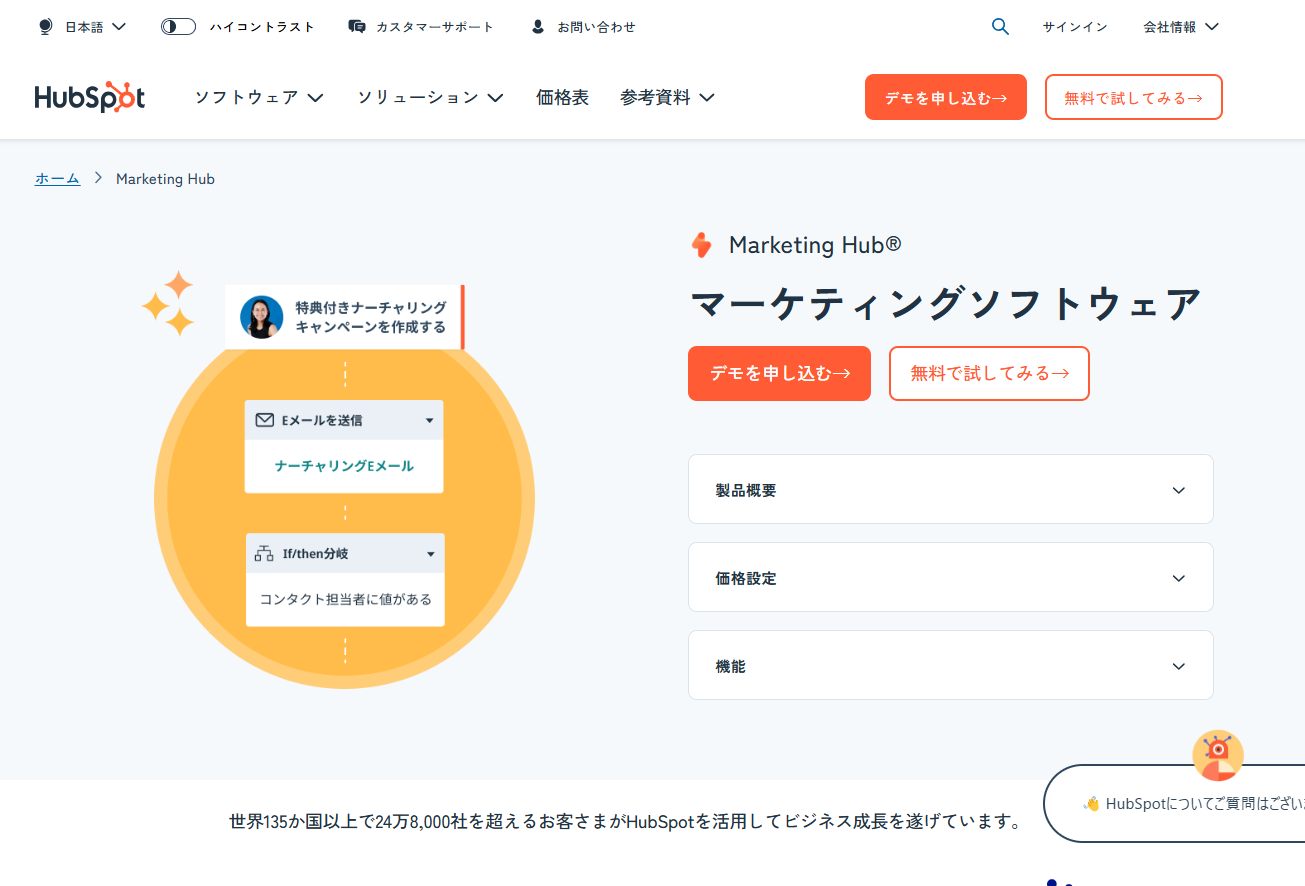
Task: Click Marketing Hub breadcrumb text
Action: click(x=165, y=179)
